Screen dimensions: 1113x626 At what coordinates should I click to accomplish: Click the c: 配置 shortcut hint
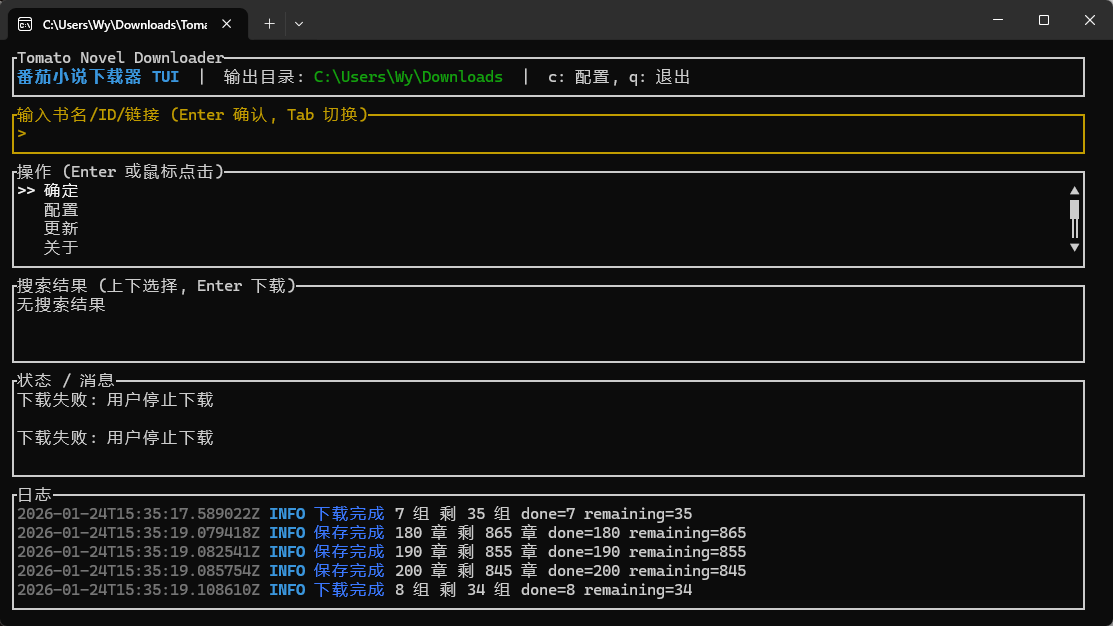tap(578, 77)
